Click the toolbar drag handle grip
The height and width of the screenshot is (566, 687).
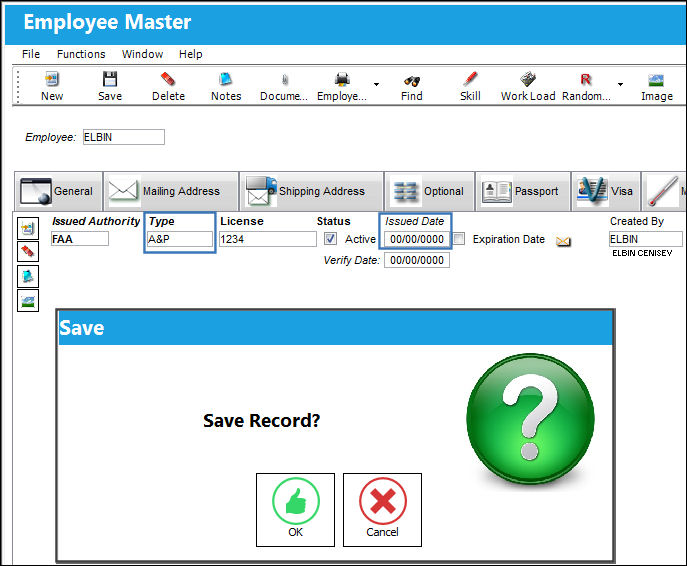click(18, 87)
